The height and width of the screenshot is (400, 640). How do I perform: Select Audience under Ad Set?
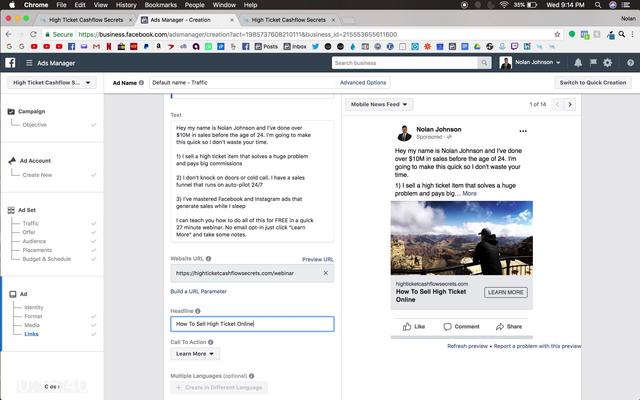click(x=34, y=241)
